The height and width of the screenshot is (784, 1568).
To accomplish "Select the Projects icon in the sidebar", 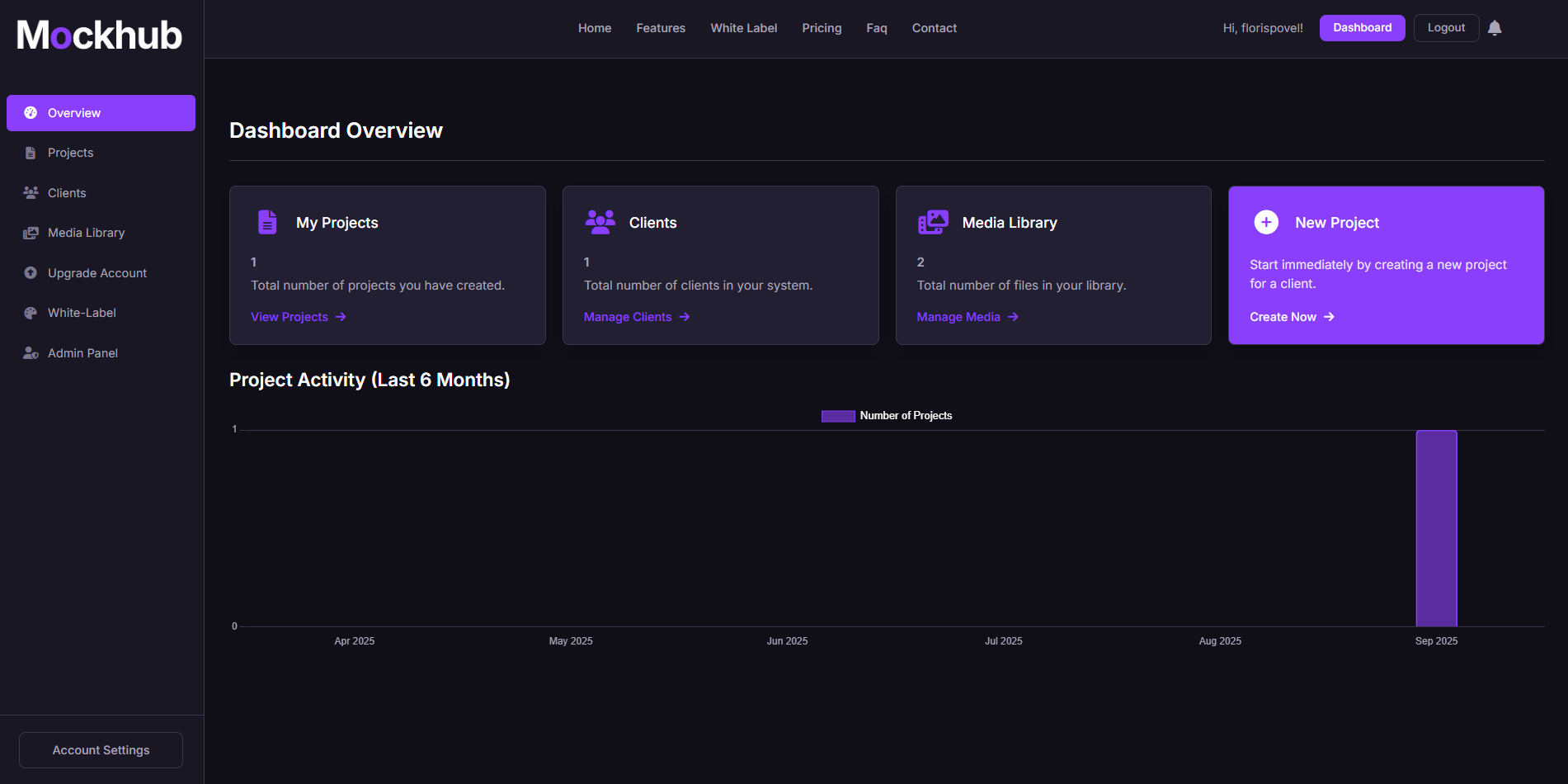I will click(31, 152).
